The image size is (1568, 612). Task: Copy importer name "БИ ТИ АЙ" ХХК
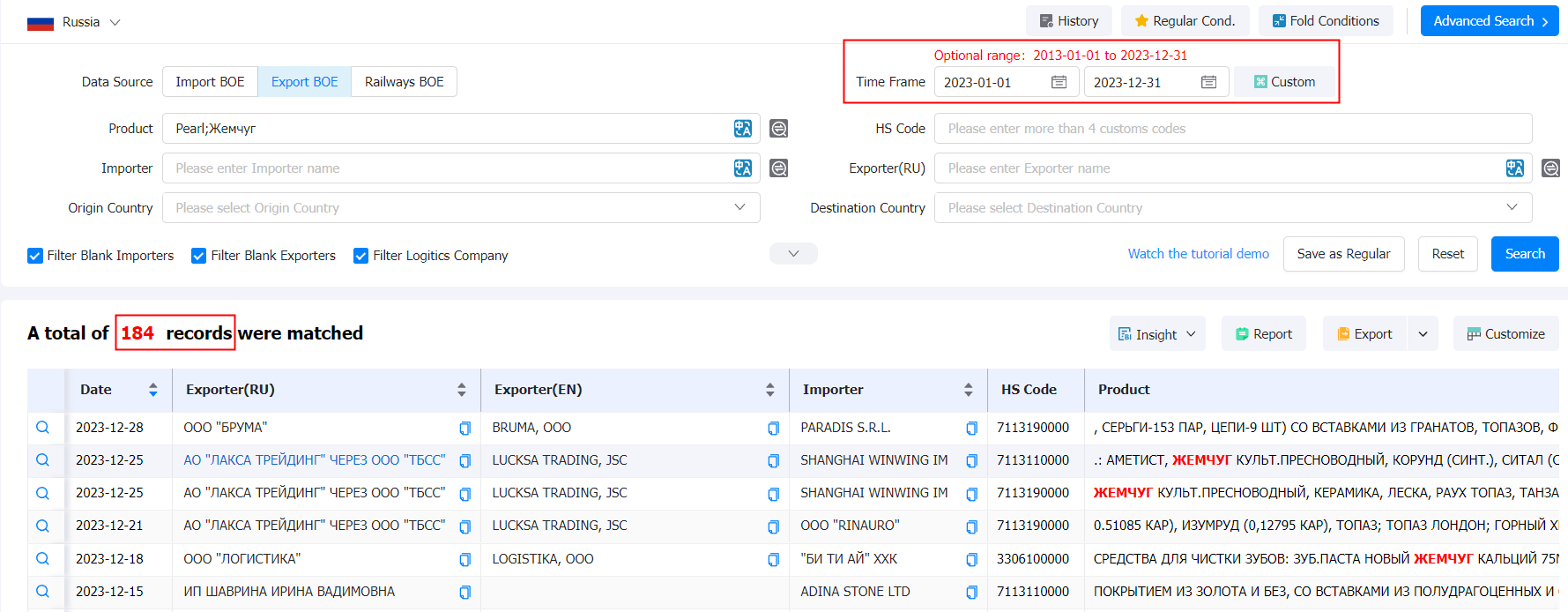(971, 560)
